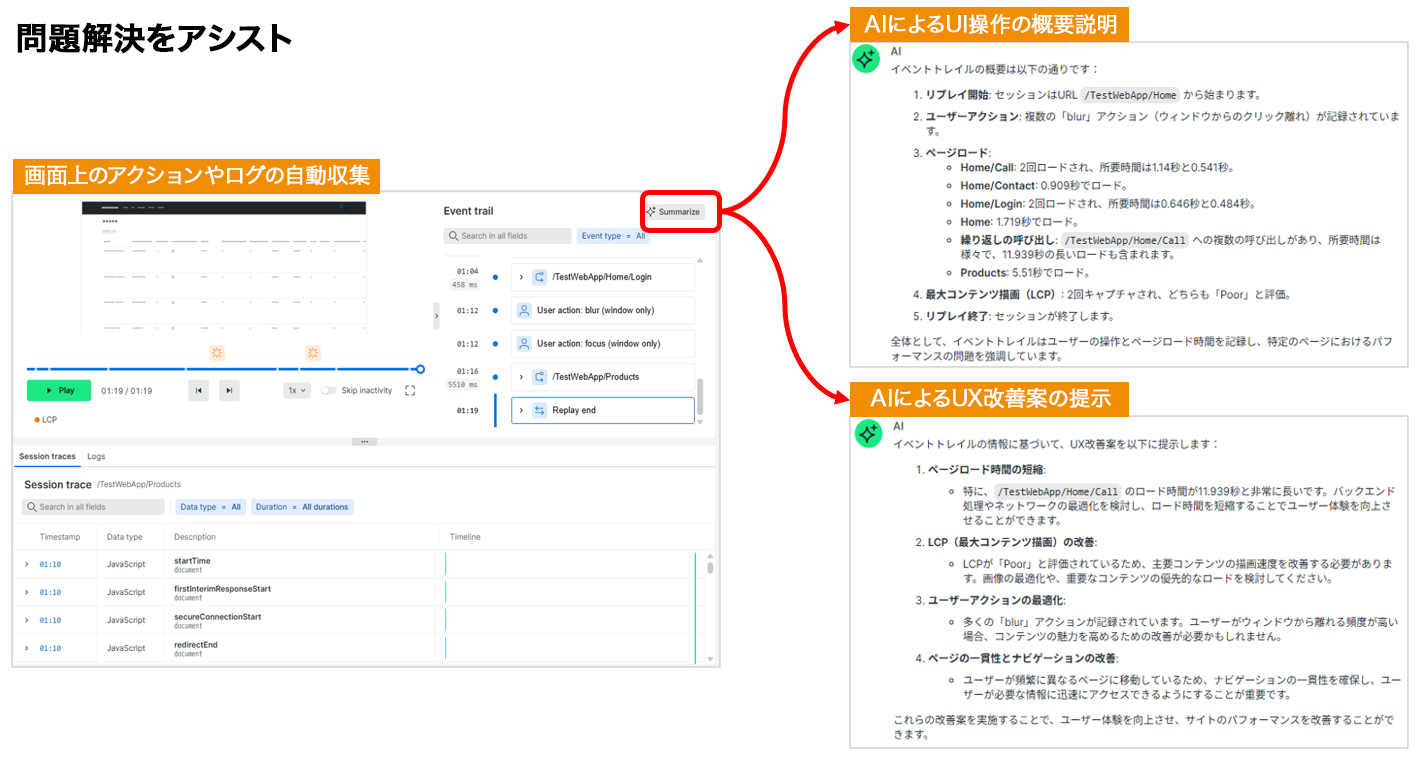Image resolution: width=1422 pixels, height=761 pixels.
Task: Click the AI sparkle avatar in UX improvement panel
Action: [867, 434]
